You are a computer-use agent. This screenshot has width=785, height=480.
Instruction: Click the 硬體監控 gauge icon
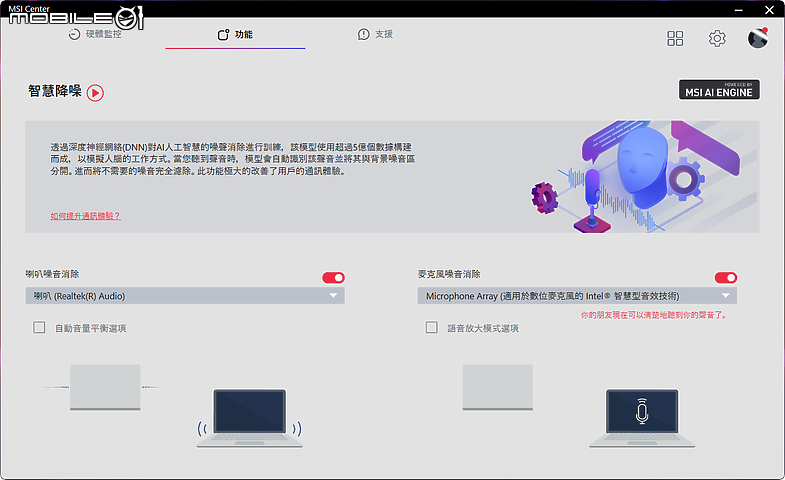tap(74, 35)
